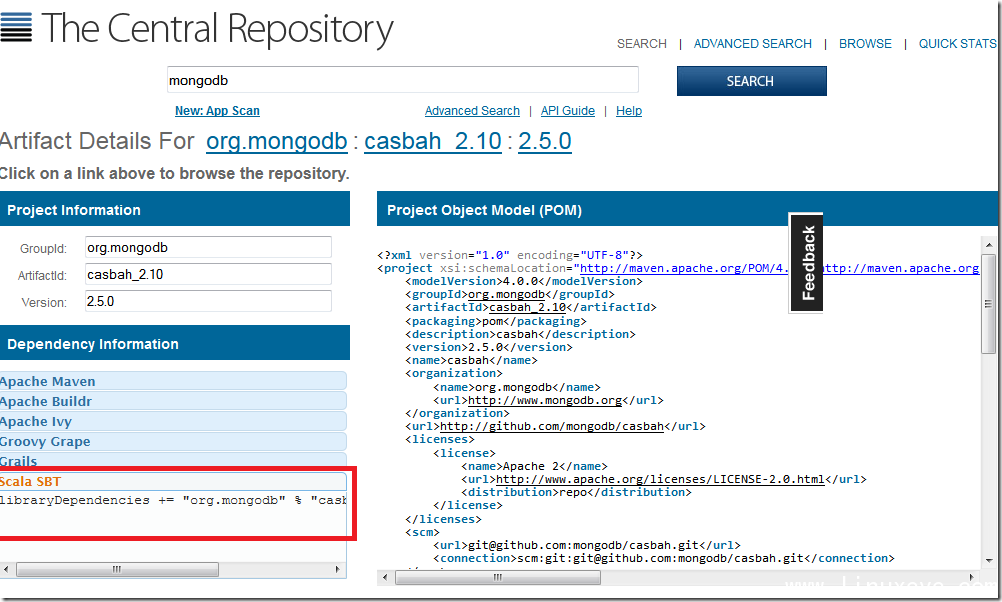The height and width of the screenshot is (602, 1002).
Task: Click left arrow of dependency panel scrollbar
Action: [6, 569]
